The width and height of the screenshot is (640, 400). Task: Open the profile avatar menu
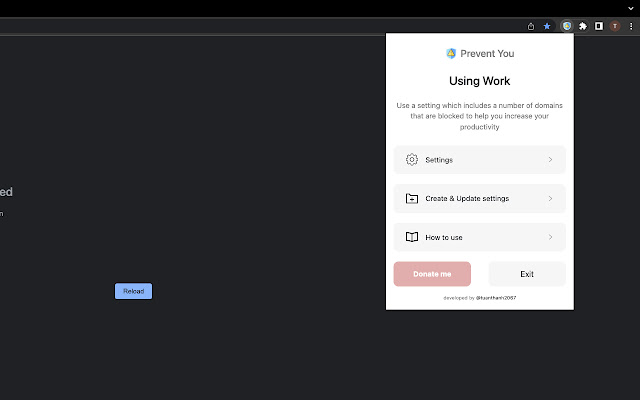click(615, 26)
